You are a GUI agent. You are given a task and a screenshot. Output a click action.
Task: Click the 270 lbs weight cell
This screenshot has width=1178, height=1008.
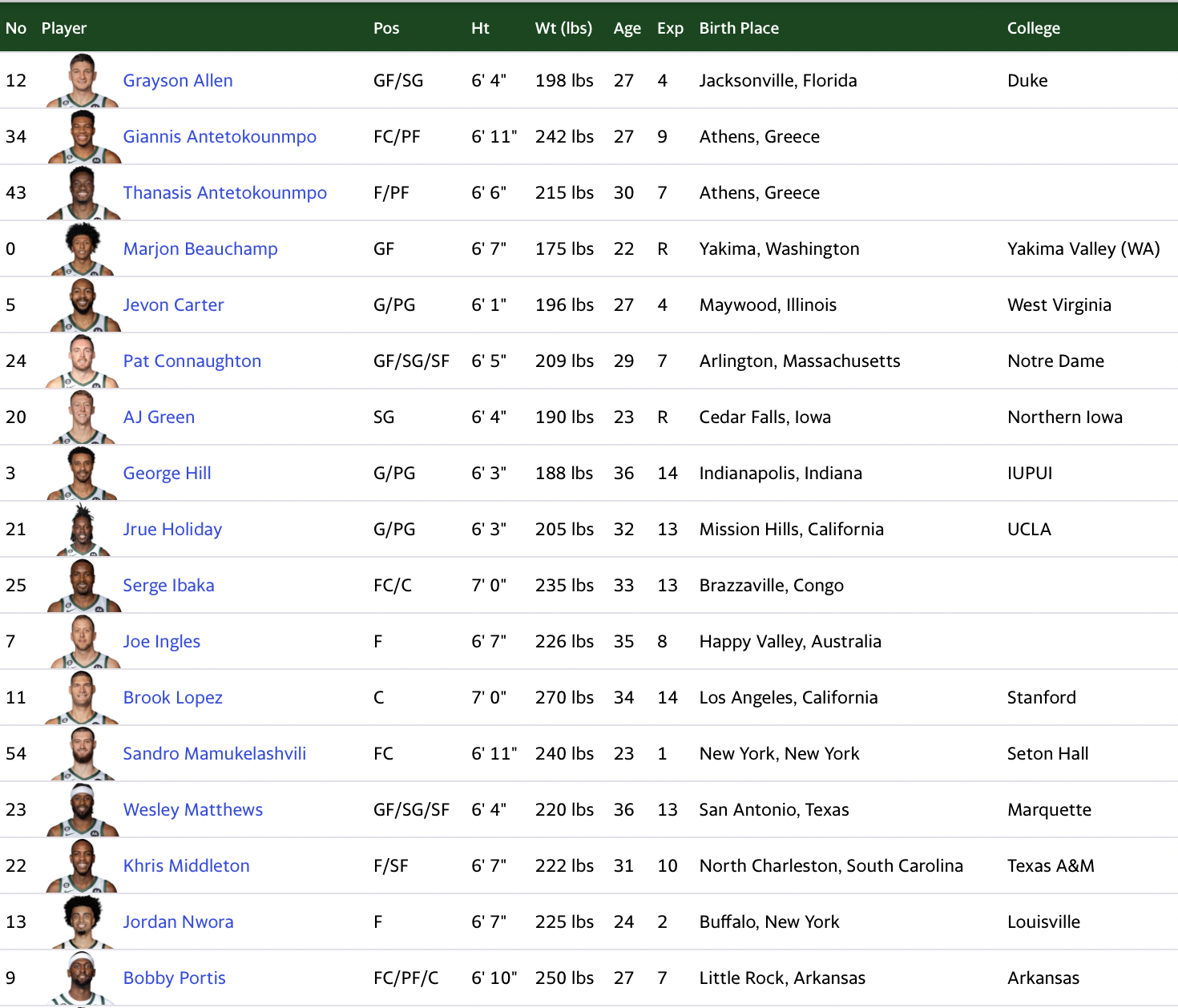pos(565,697)
